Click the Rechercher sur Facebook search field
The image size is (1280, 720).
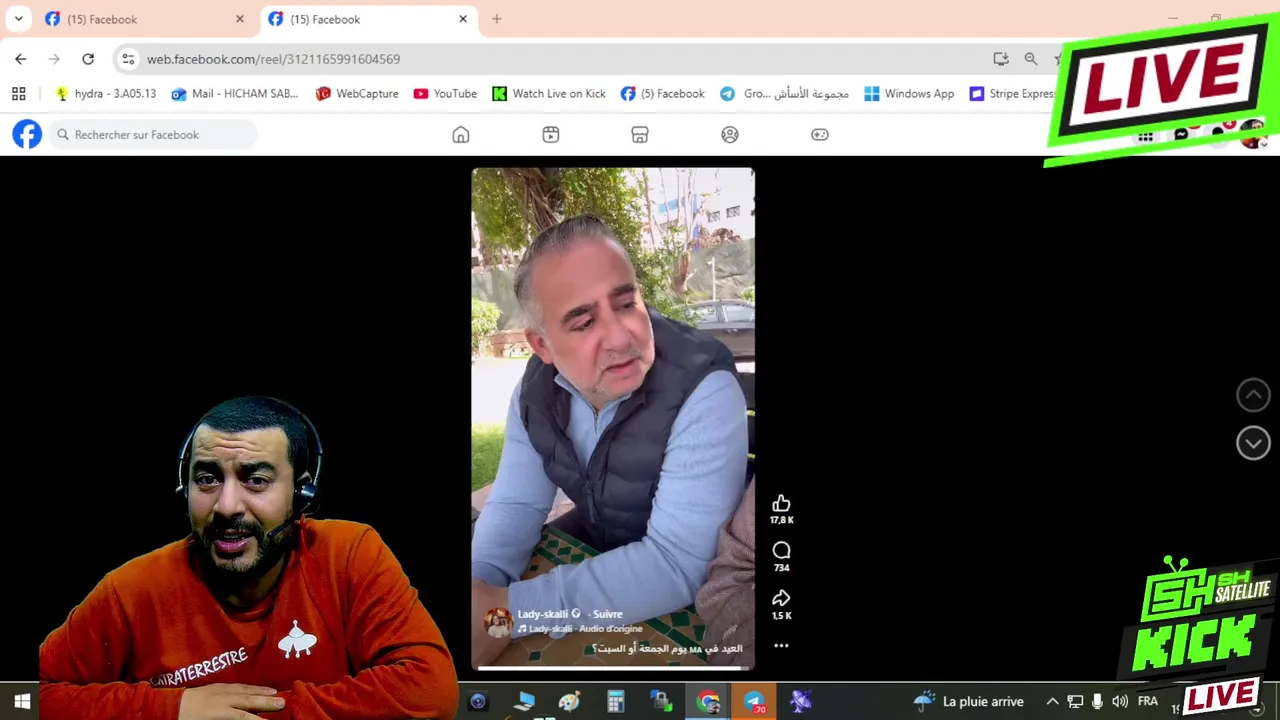pos(152,134)
